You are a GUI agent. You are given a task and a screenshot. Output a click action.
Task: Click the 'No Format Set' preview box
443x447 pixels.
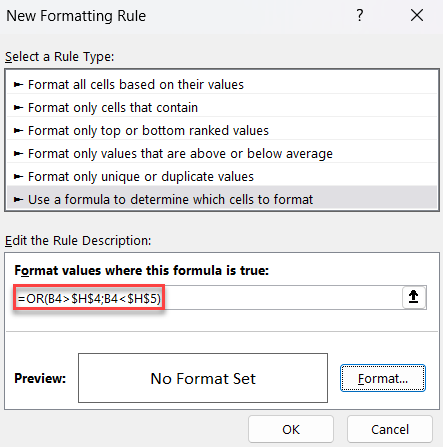(x=203, y=378)
